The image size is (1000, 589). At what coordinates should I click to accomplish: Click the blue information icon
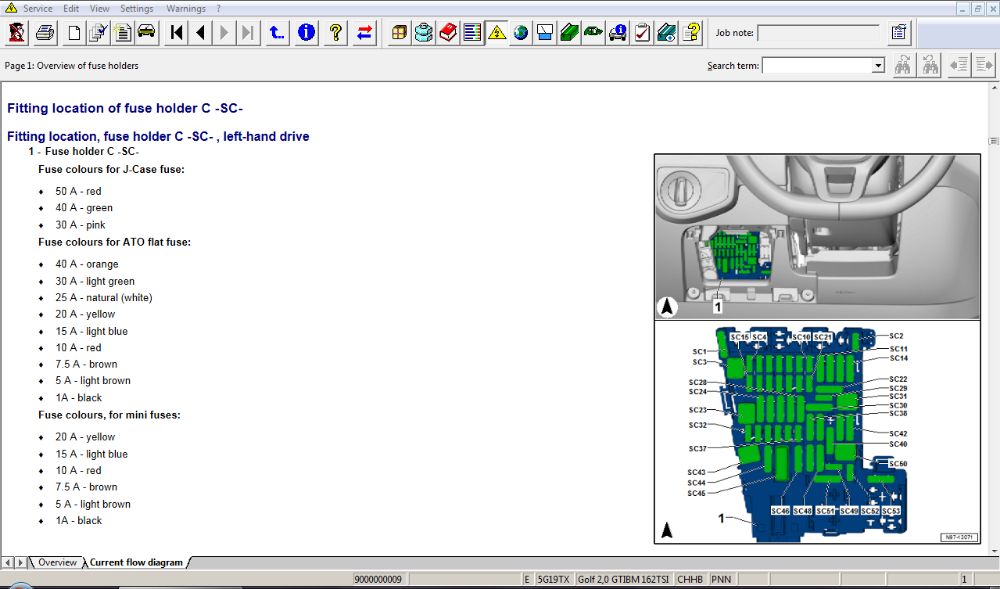tap(306, 33)
